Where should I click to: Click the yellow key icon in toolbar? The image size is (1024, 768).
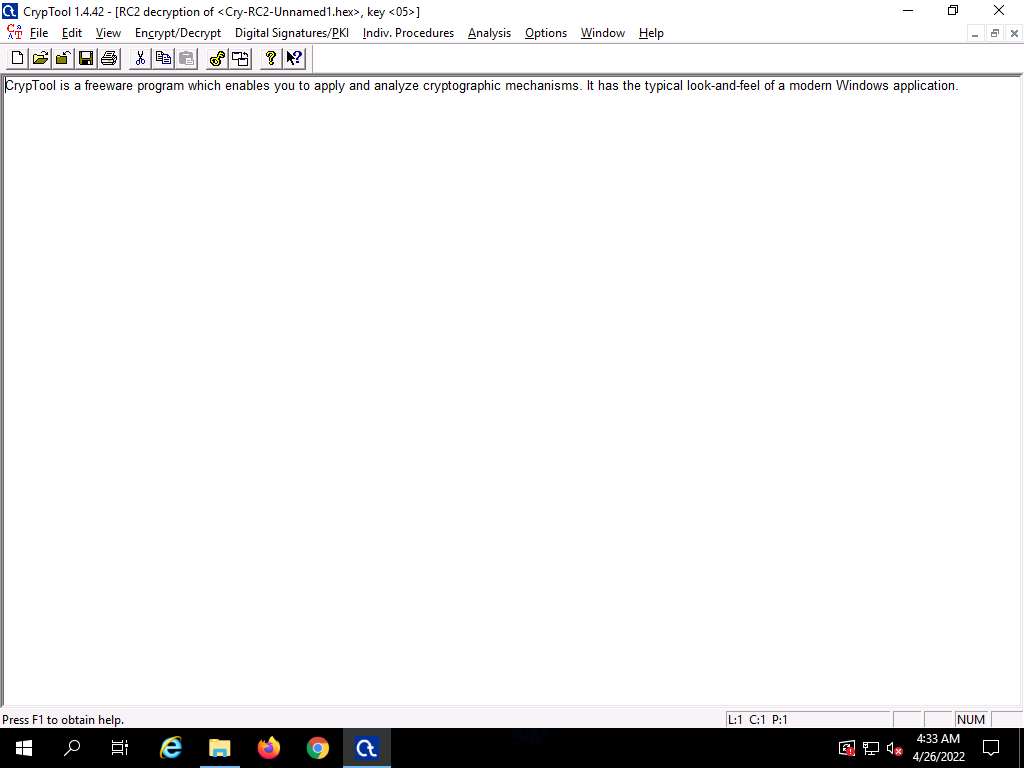217,58
